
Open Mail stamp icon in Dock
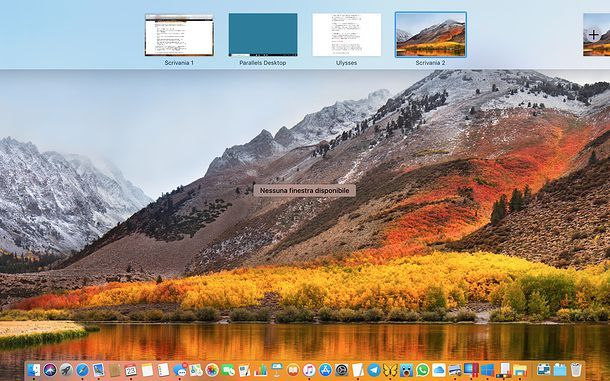click(98, 370)
